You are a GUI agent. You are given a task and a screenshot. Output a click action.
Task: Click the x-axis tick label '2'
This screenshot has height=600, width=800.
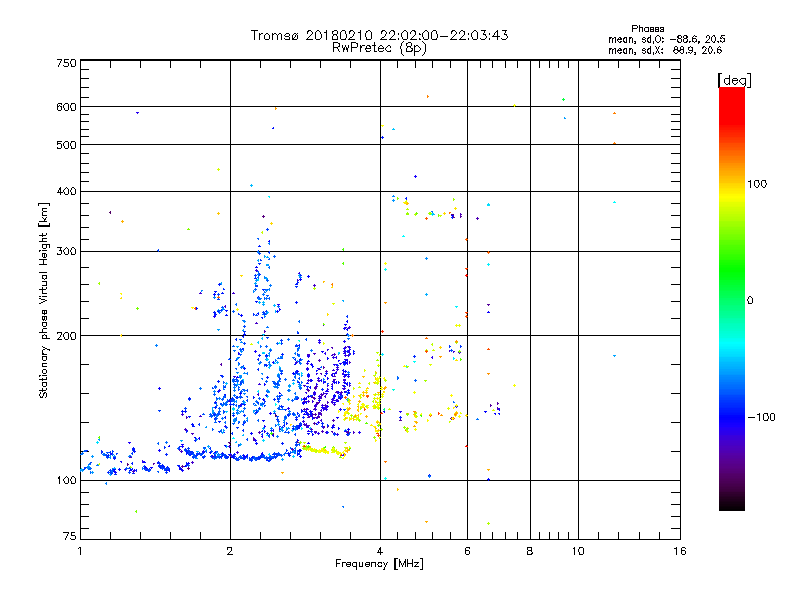[x=230, y=551]
